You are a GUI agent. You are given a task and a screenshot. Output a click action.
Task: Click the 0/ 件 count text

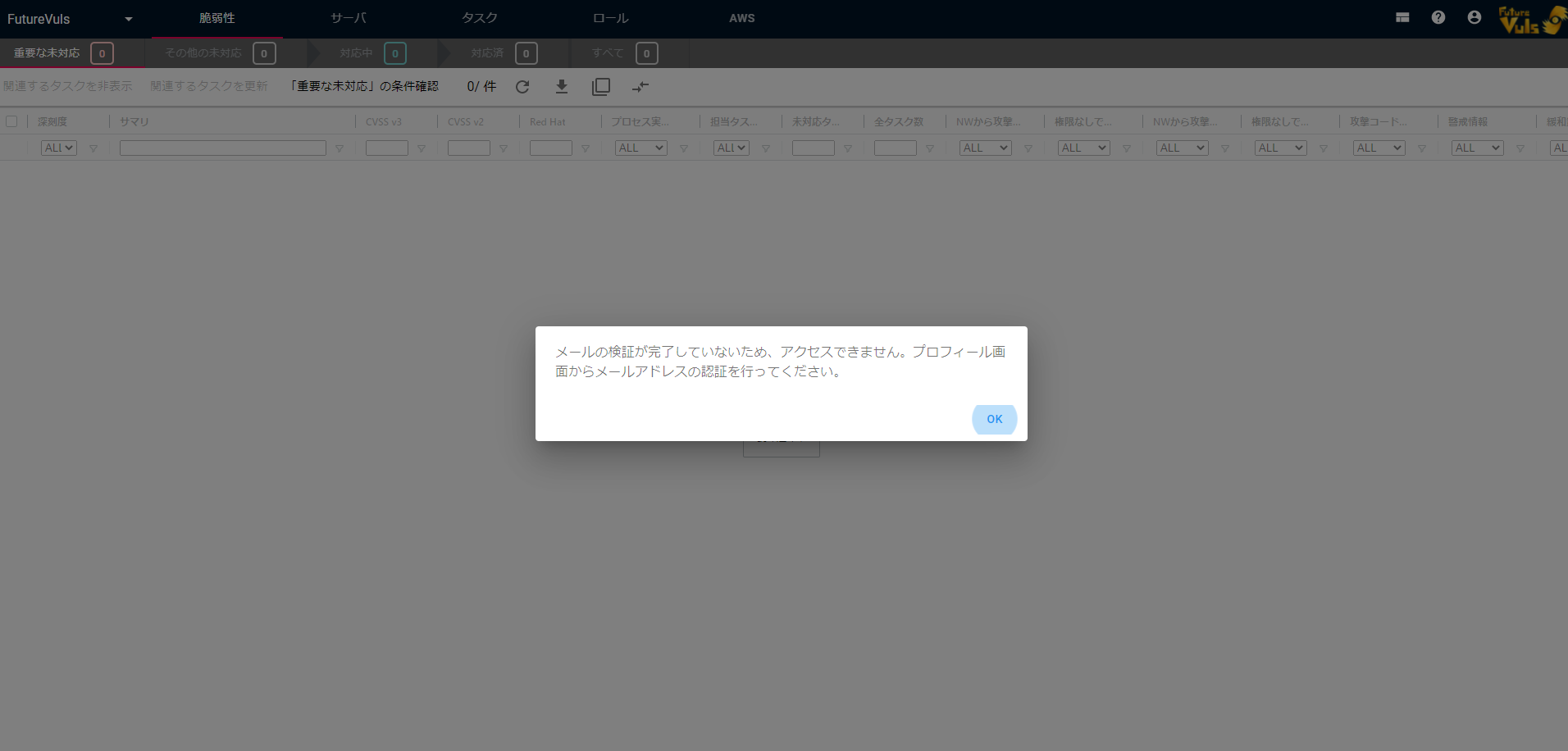pyautogui.click(x=481, y=86)
